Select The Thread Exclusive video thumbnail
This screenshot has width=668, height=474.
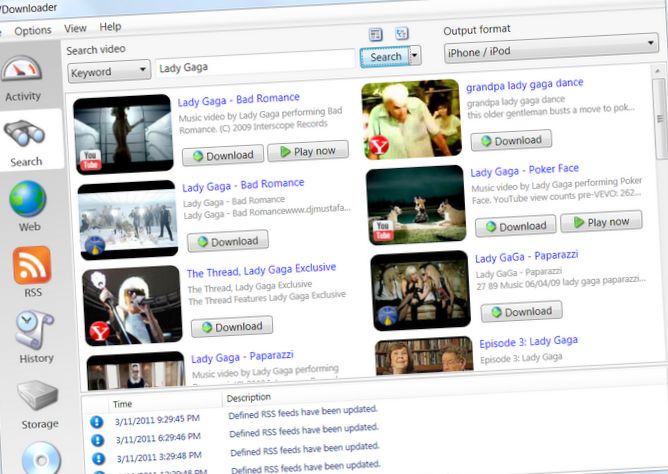(x=132, y=305)
